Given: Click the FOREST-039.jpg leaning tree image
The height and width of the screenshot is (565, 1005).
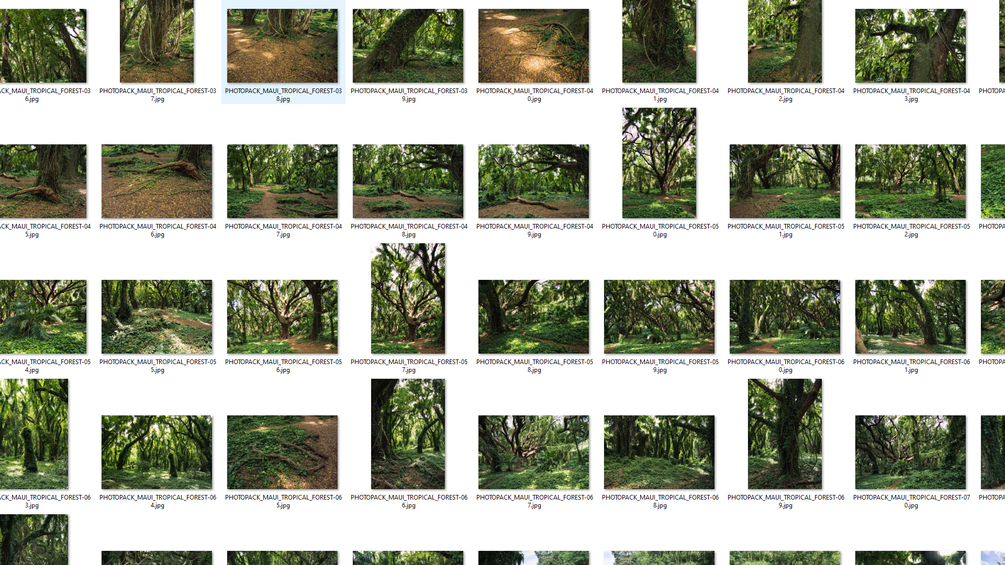Looking at the screenshot, I should (408, 45).
